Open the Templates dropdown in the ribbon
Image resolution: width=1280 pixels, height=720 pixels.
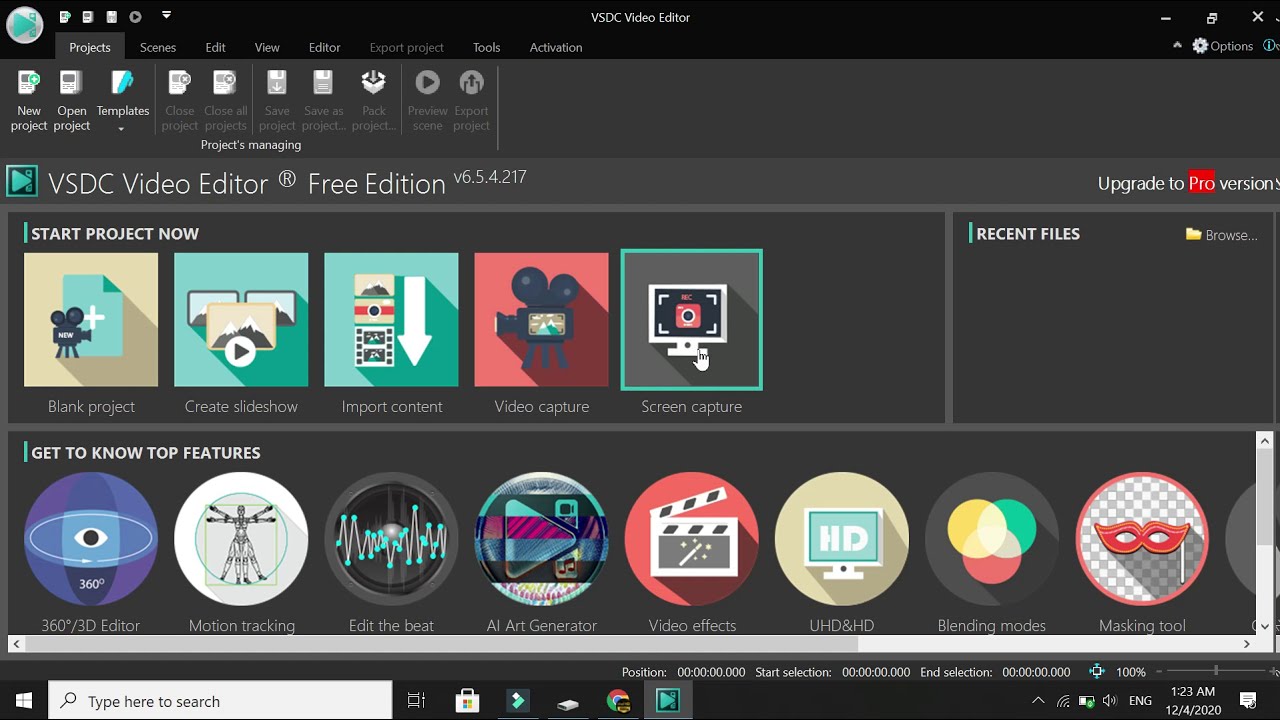(x=122, y=100)
